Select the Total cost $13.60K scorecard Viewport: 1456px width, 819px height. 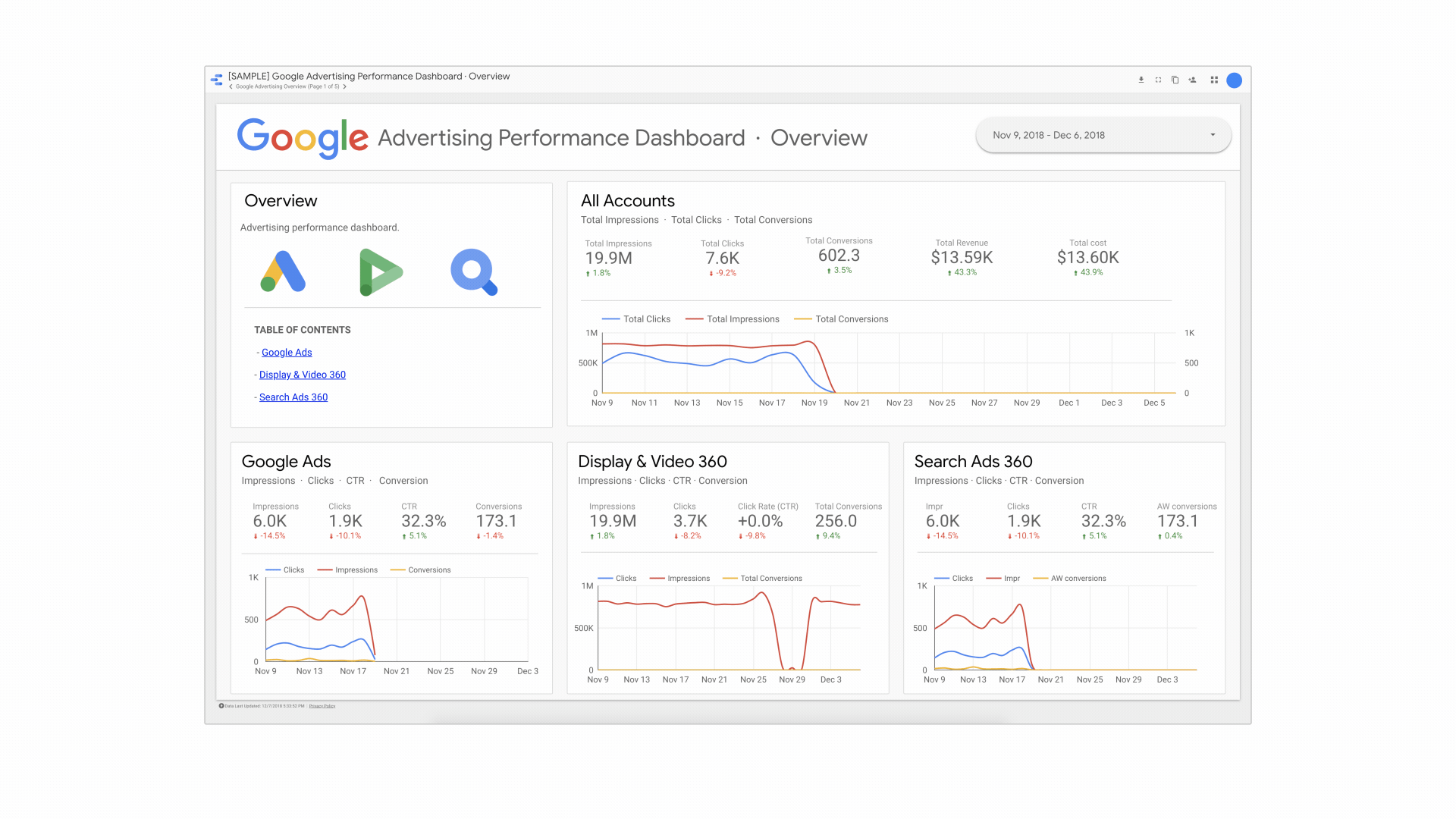point(1088,258)
